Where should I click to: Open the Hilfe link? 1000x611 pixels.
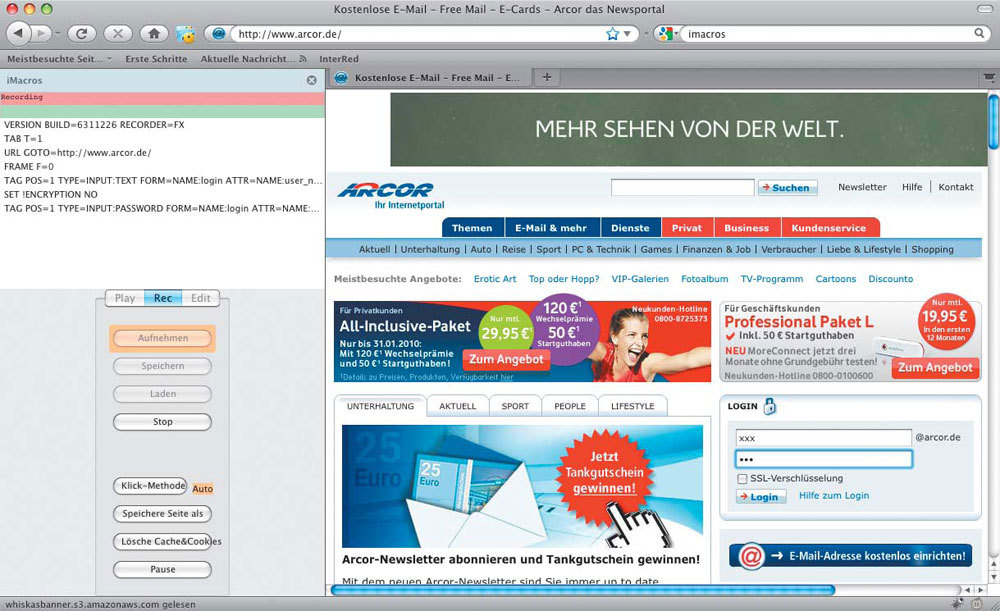pos(912,187)
